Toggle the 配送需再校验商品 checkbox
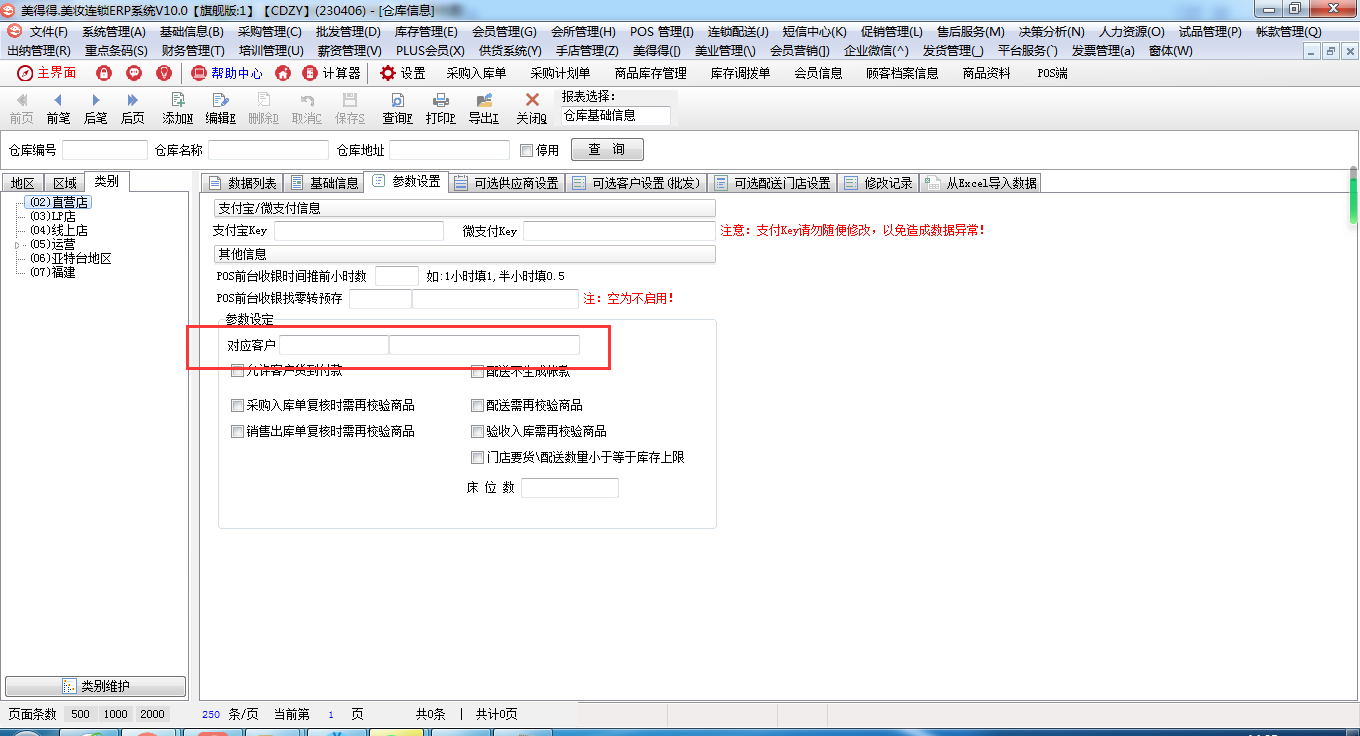The height and width of the screenshot is (736, 1360). click(478, 406)
